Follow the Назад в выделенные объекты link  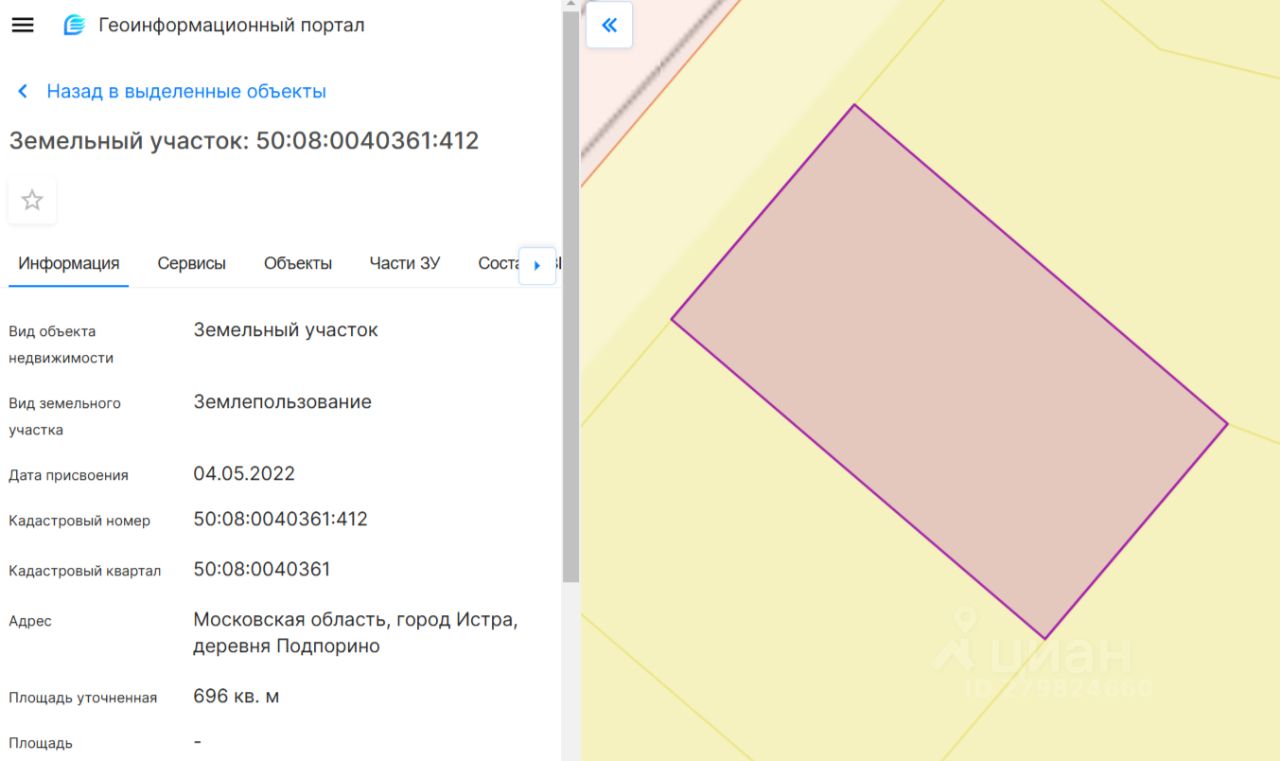point(186,92)
